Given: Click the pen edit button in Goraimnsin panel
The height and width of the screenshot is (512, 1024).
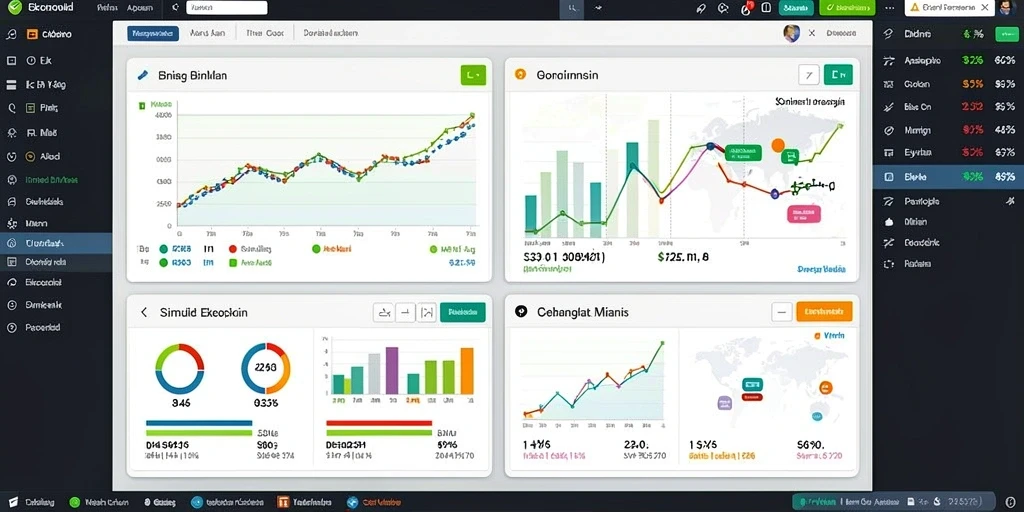Looking at the screenshot, I should pyautogui.click(x=809, y=75).
